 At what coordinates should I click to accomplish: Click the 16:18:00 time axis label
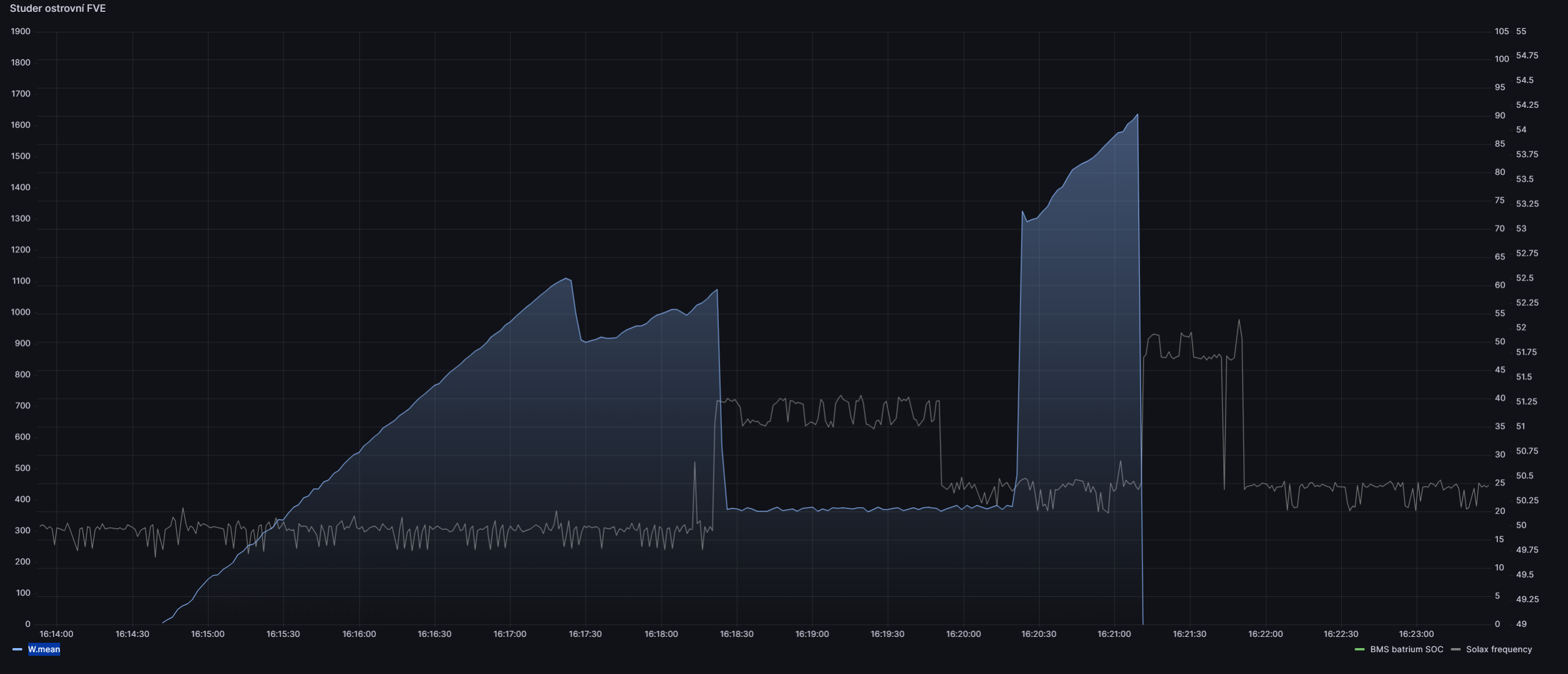pos(661,634)
